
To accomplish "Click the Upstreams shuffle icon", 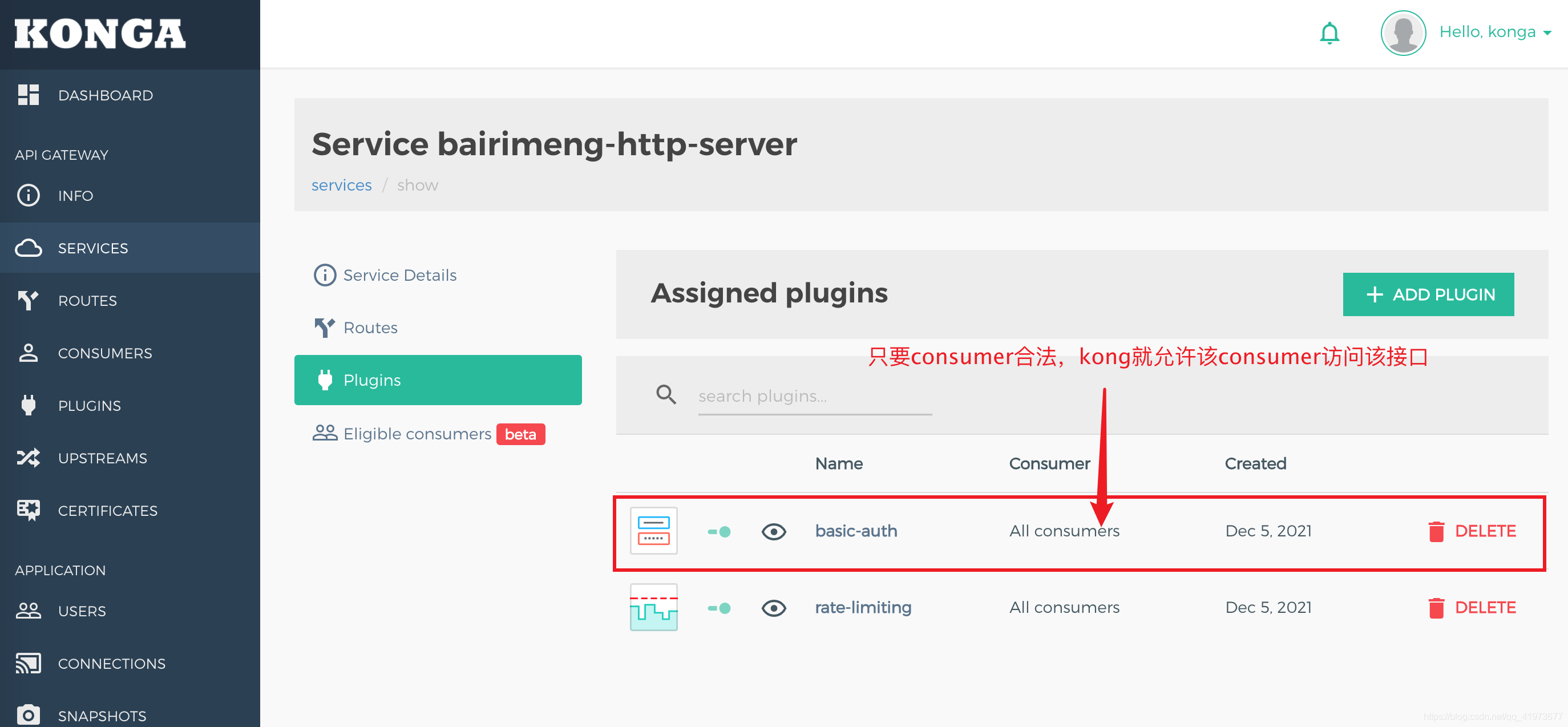I will [28, 458].
